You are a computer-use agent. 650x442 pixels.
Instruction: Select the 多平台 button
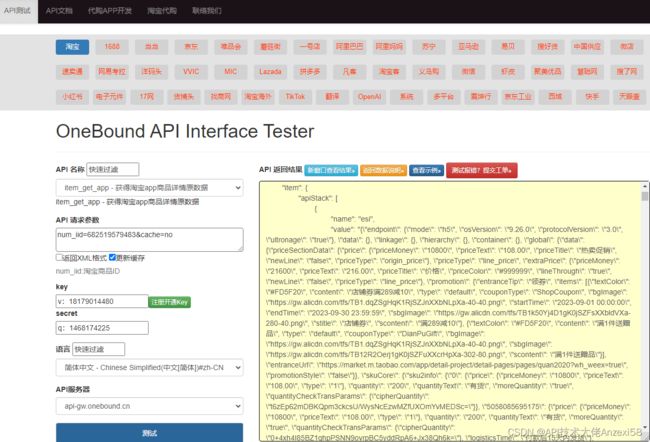pos(444,97)
